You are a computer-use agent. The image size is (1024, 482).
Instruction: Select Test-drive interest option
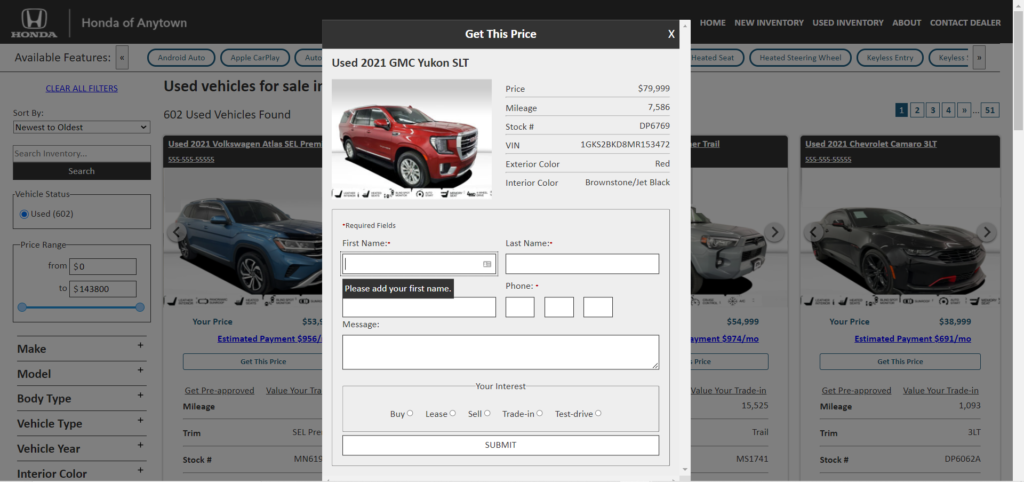click(598, 413)
